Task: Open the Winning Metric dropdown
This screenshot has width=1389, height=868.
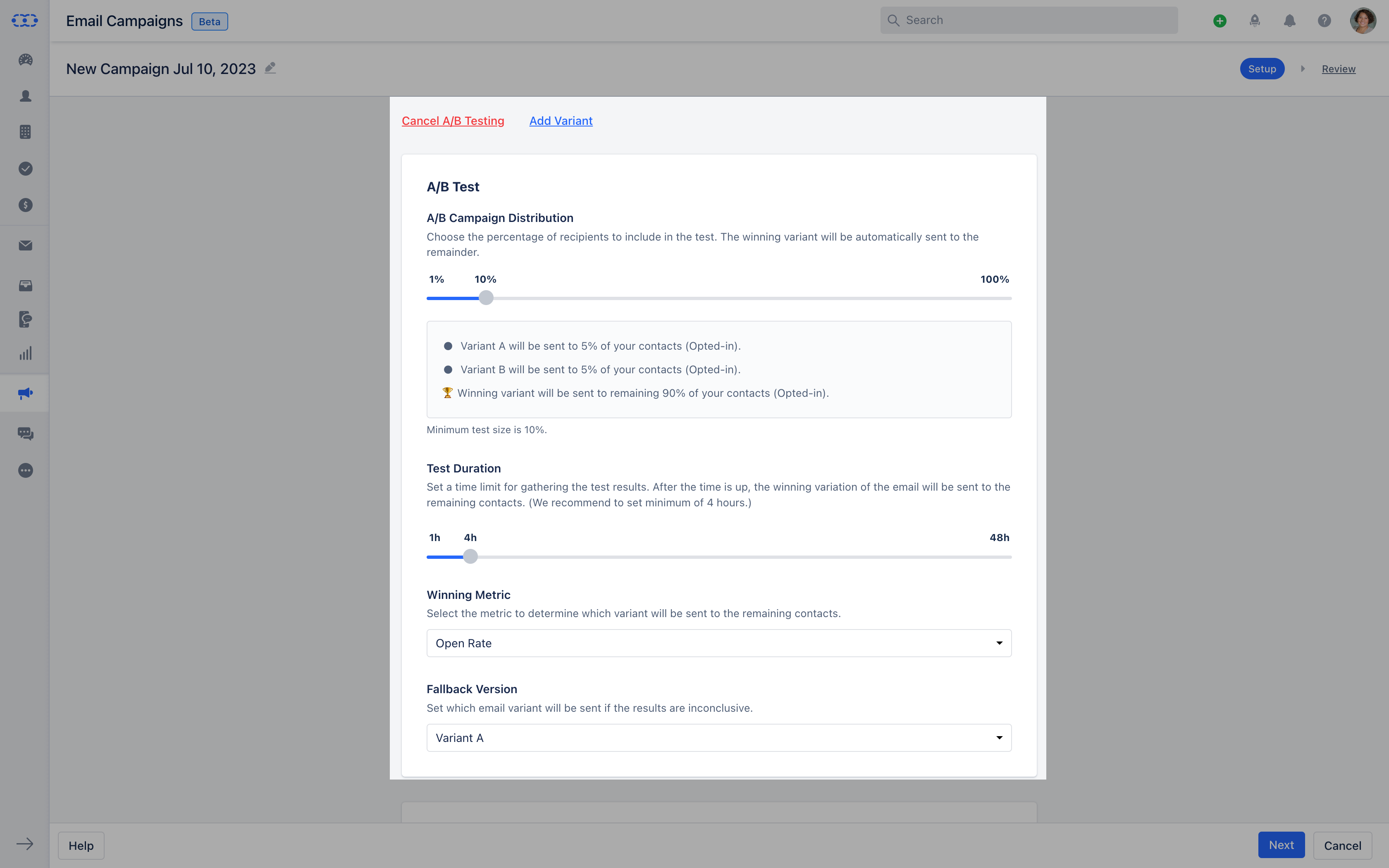Action: click(718, 643)
